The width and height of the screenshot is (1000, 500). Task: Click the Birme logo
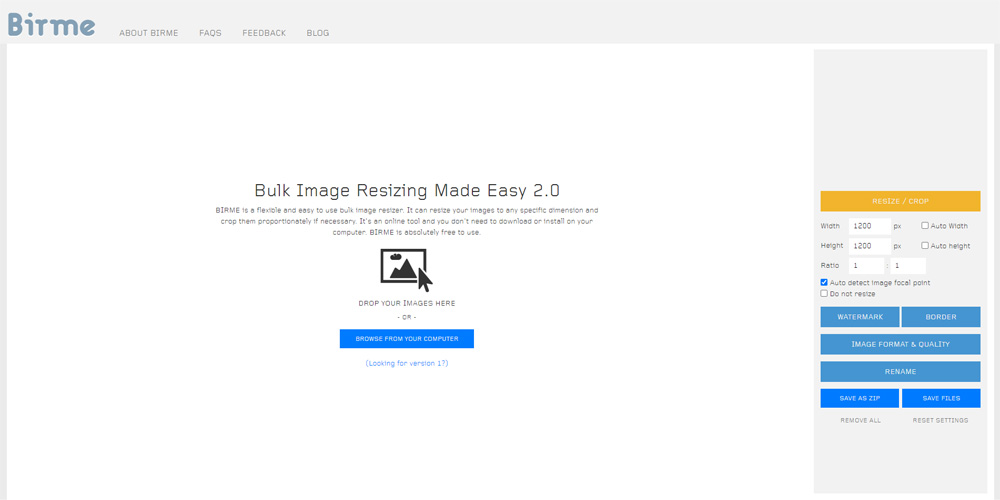(52, 24)
